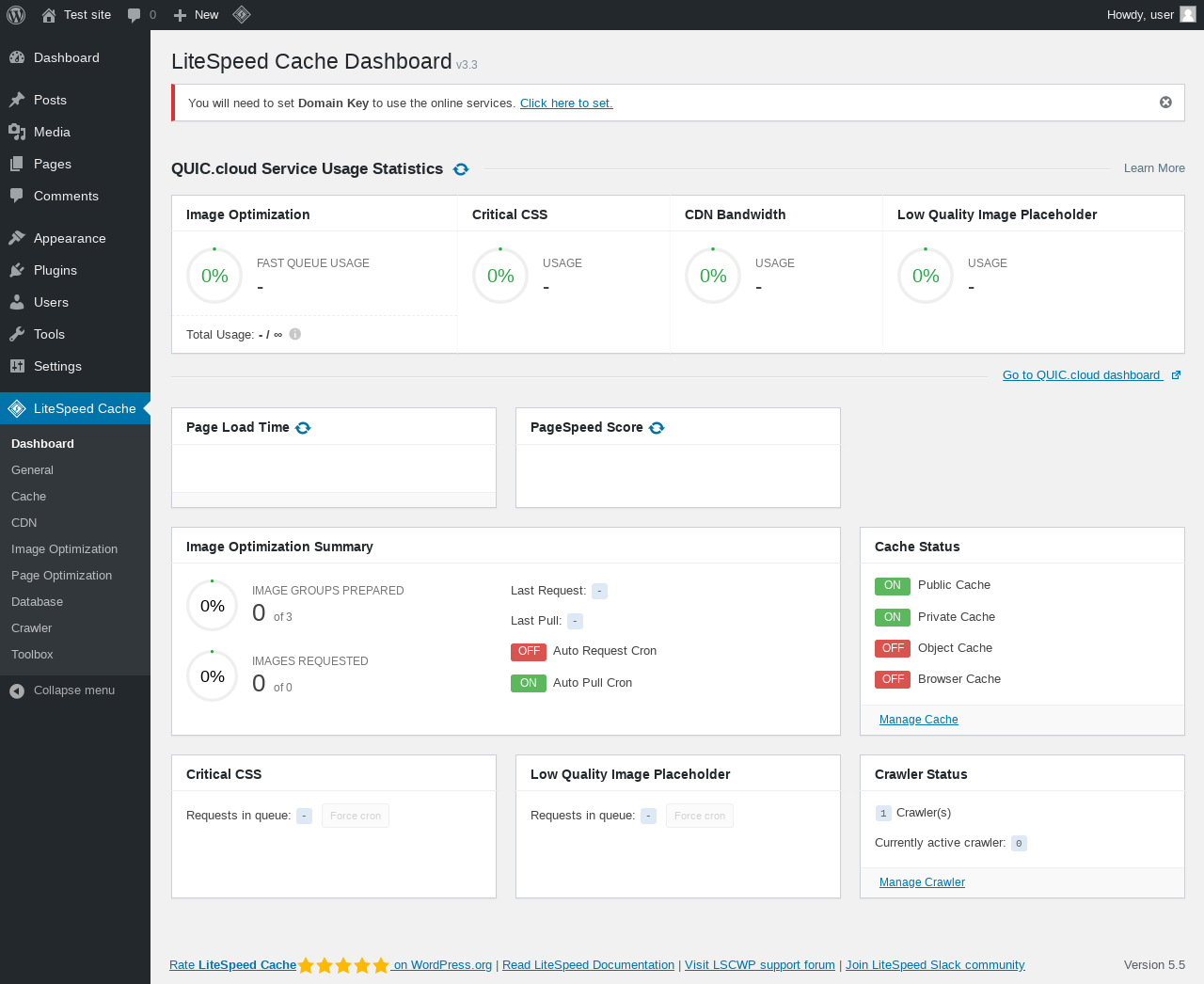
Task: Click the ON badge for Private Cache
Action: tap(893, 618)
